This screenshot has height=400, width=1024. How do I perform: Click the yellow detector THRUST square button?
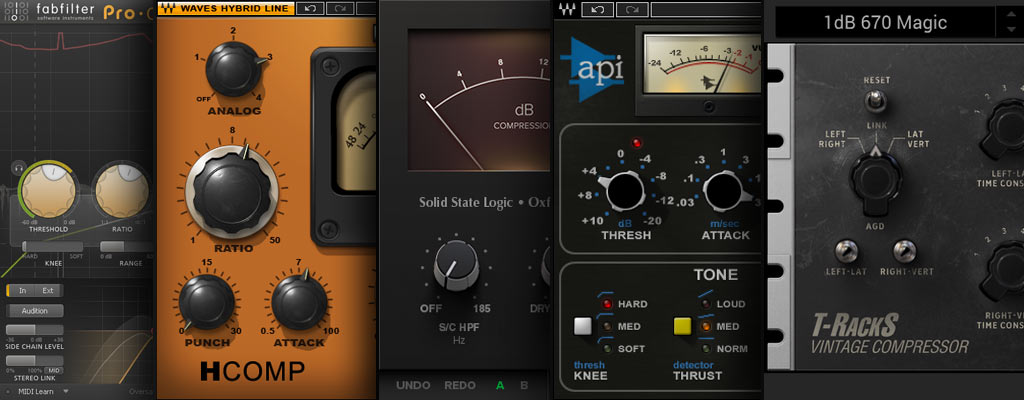(682, 325)
